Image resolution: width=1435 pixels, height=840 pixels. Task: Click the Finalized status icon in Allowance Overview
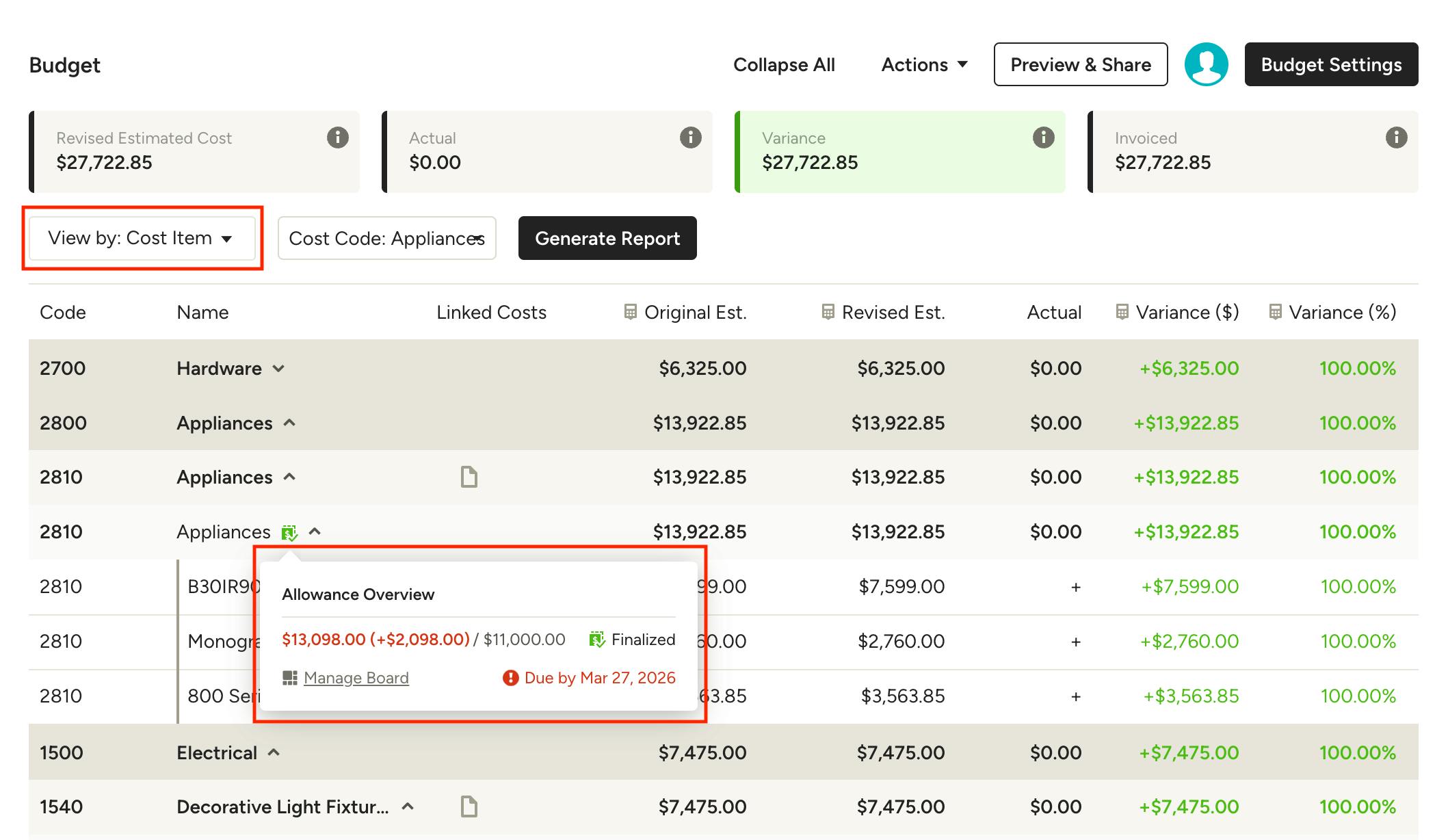coord(597,640)
